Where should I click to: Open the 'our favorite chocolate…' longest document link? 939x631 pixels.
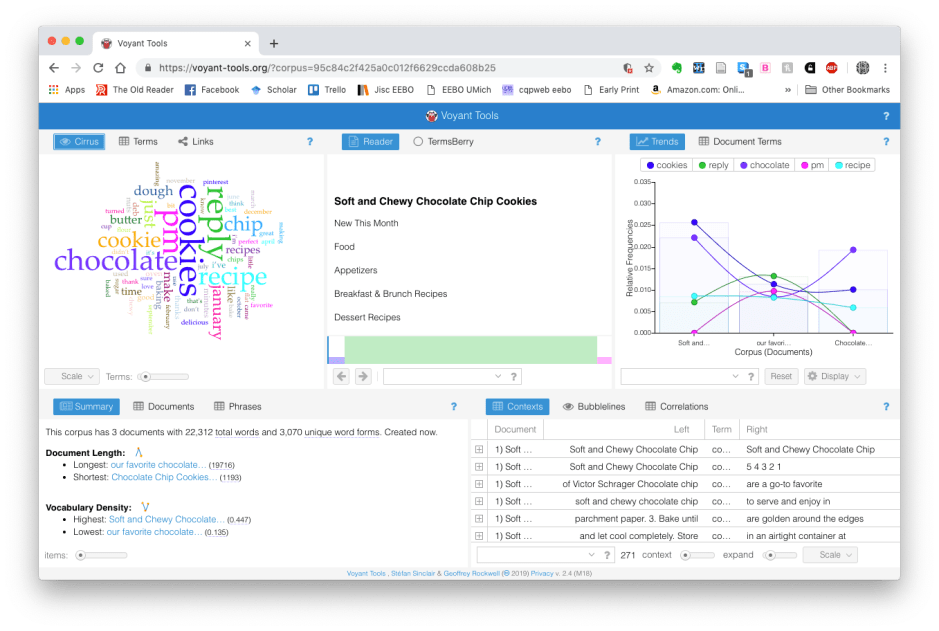click(158, 465)
